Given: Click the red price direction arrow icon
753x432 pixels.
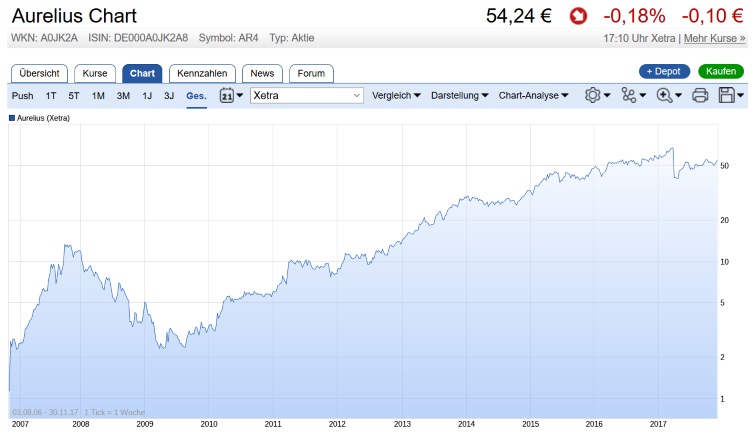Looking at the screenshot, I should click(578, 16).
